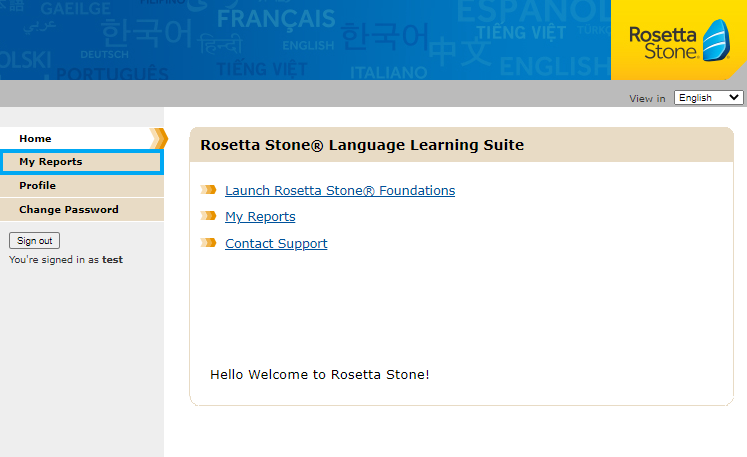This screenshot has height=457, width=747.
Task: Open the Change Password page
Action: 69,210
